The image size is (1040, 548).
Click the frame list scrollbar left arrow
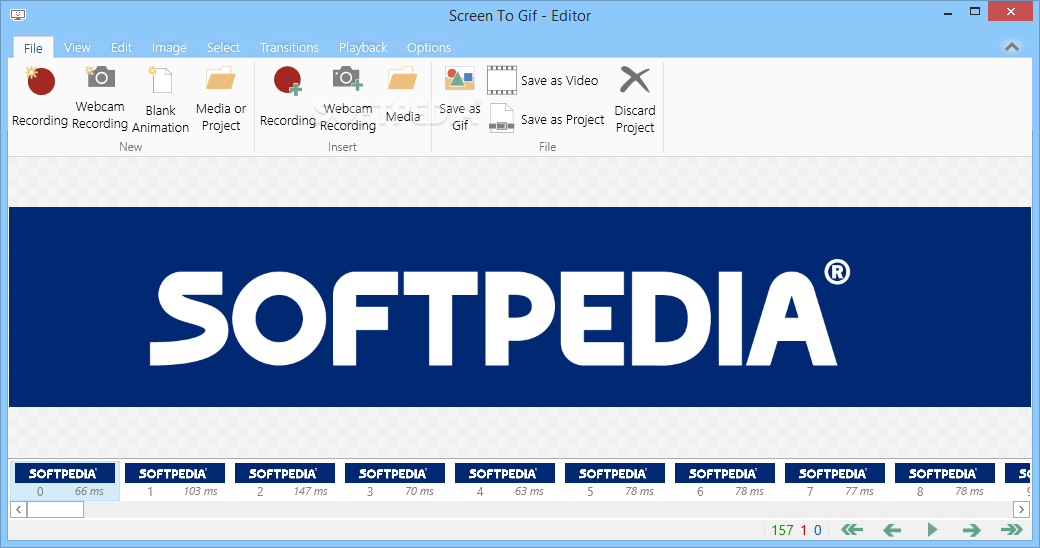19,510
